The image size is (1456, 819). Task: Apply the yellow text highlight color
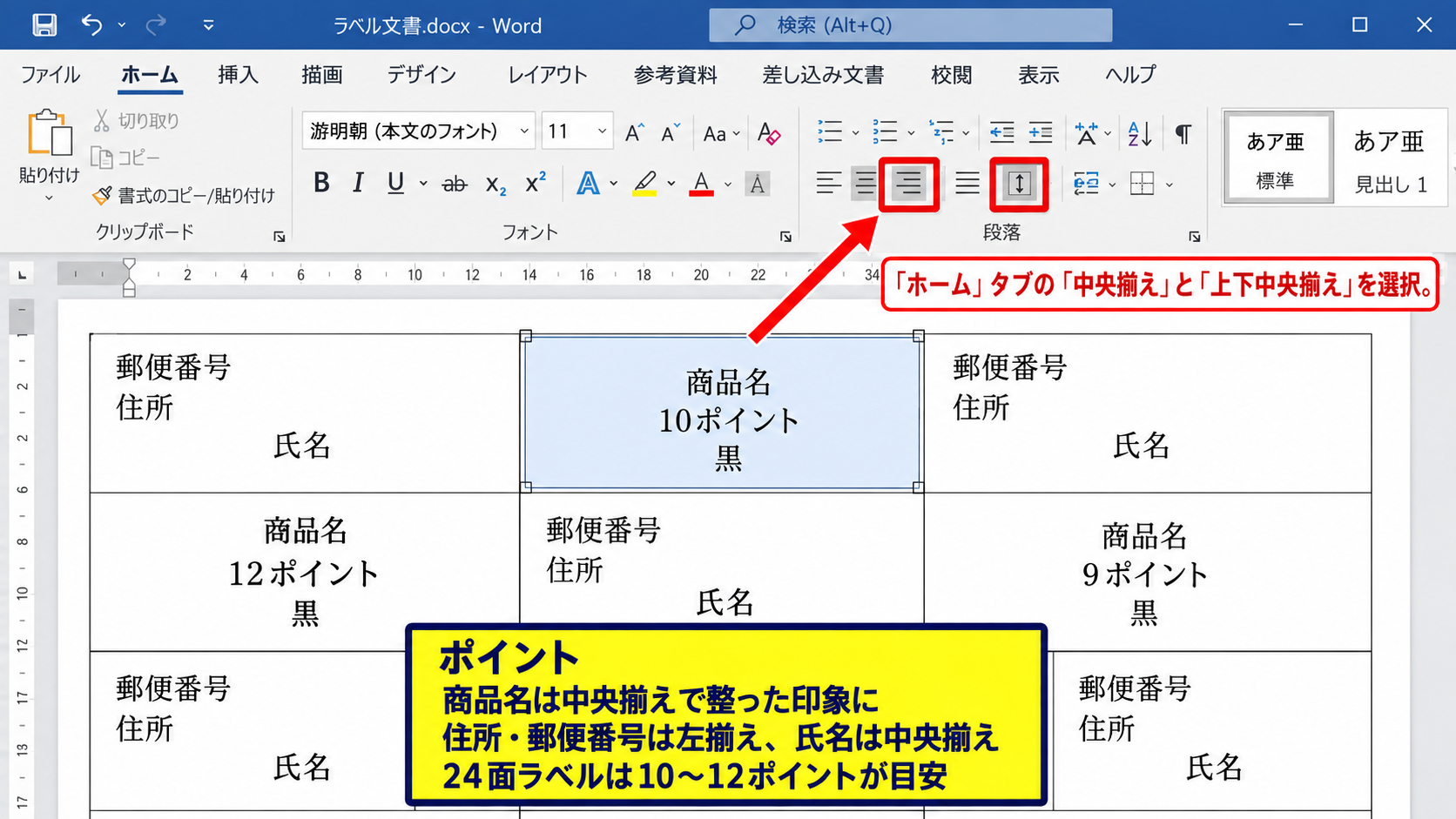pos(644,184)
